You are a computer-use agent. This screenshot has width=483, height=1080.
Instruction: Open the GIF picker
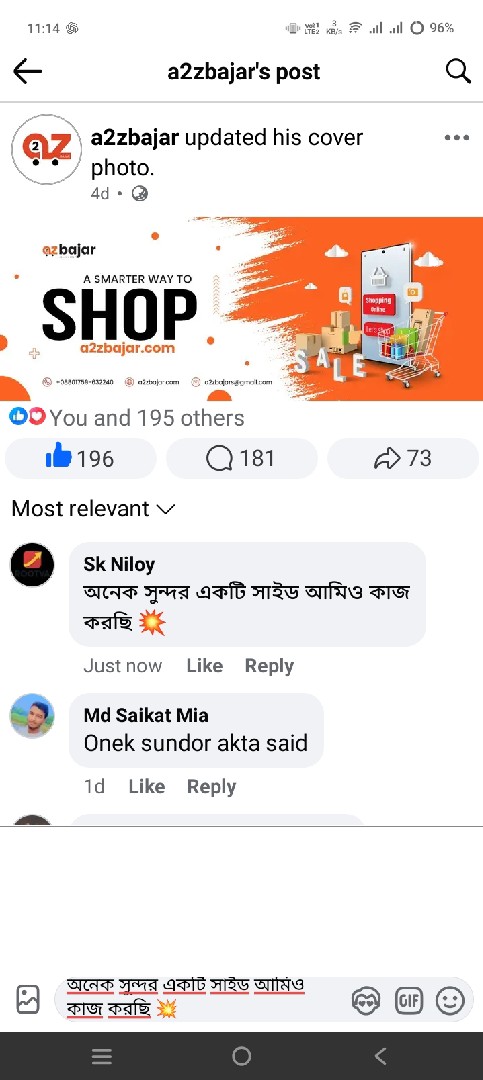pyautogui.click(x=408, y=1001)
